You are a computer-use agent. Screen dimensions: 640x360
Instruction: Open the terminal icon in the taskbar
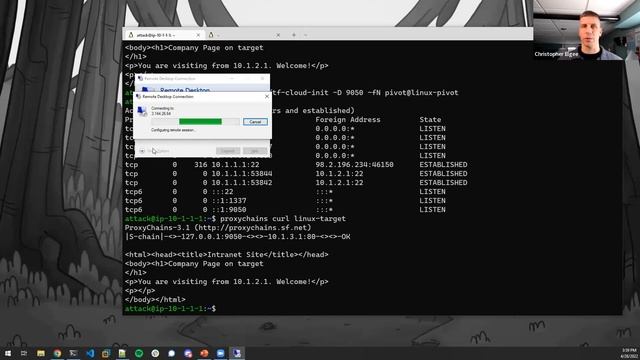coord(73,353)
